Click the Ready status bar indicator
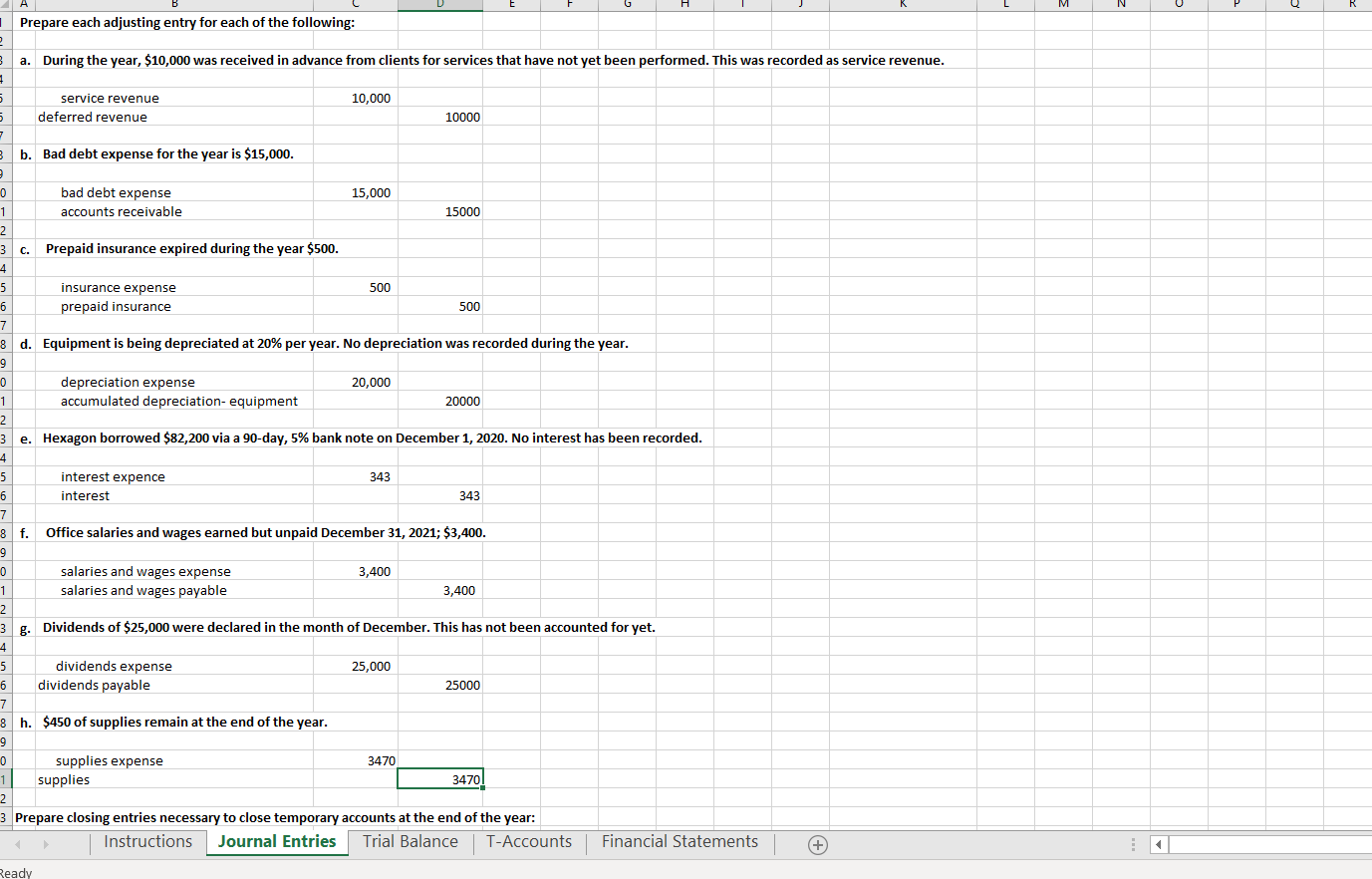 click(x=16, y=871)
